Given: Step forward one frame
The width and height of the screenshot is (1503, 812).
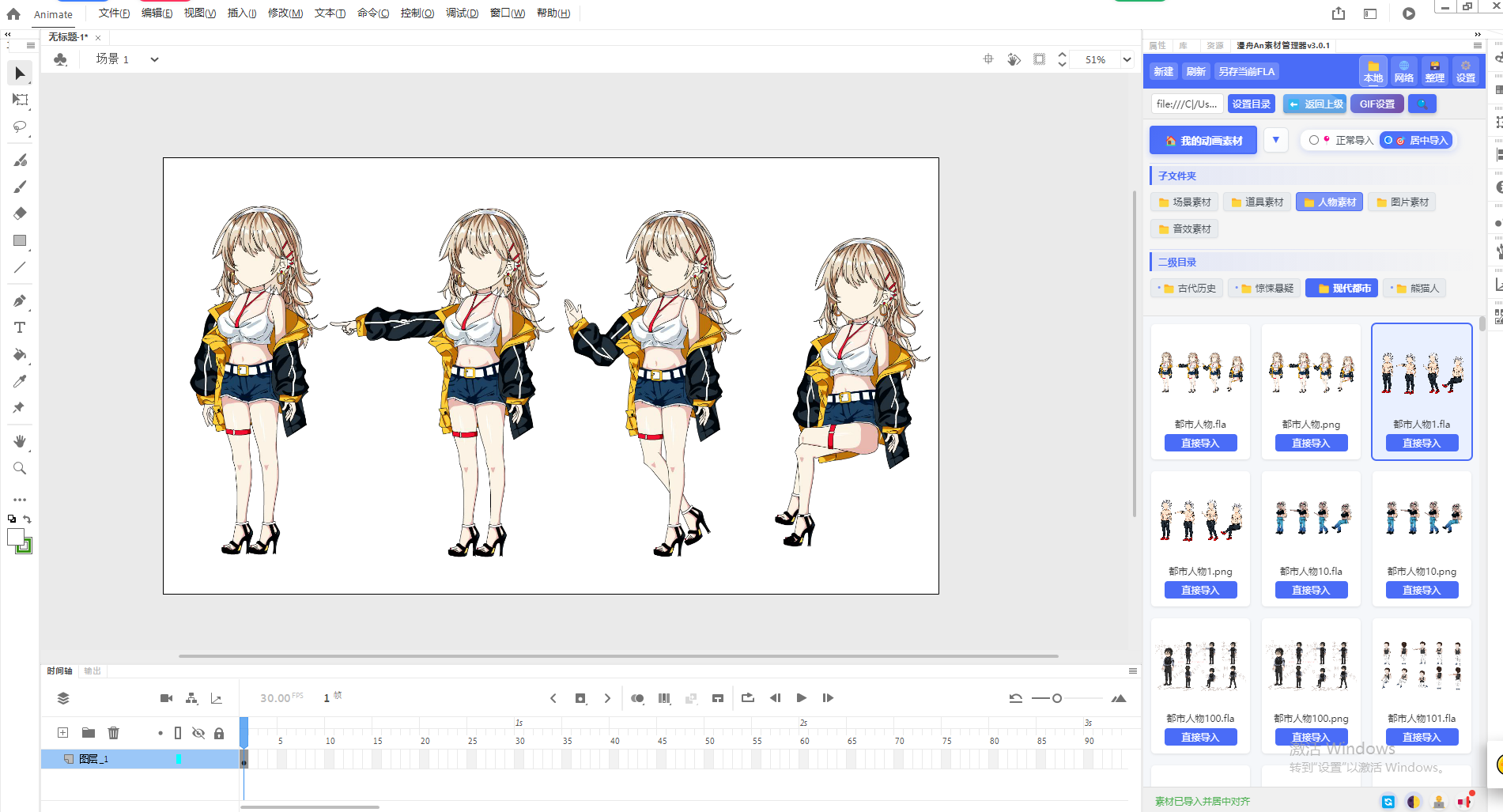Looking at the screenshot, I should 828,698.
